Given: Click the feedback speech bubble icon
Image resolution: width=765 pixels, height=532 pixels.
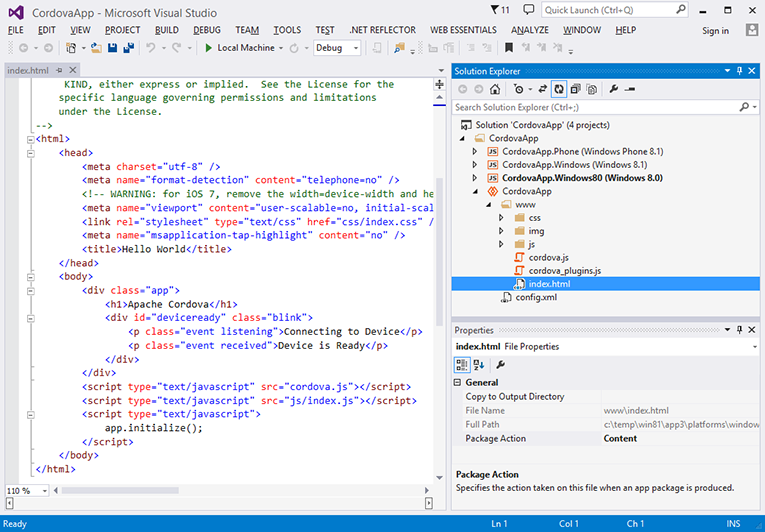Looking at the screenshot, I should click(528, 10).
